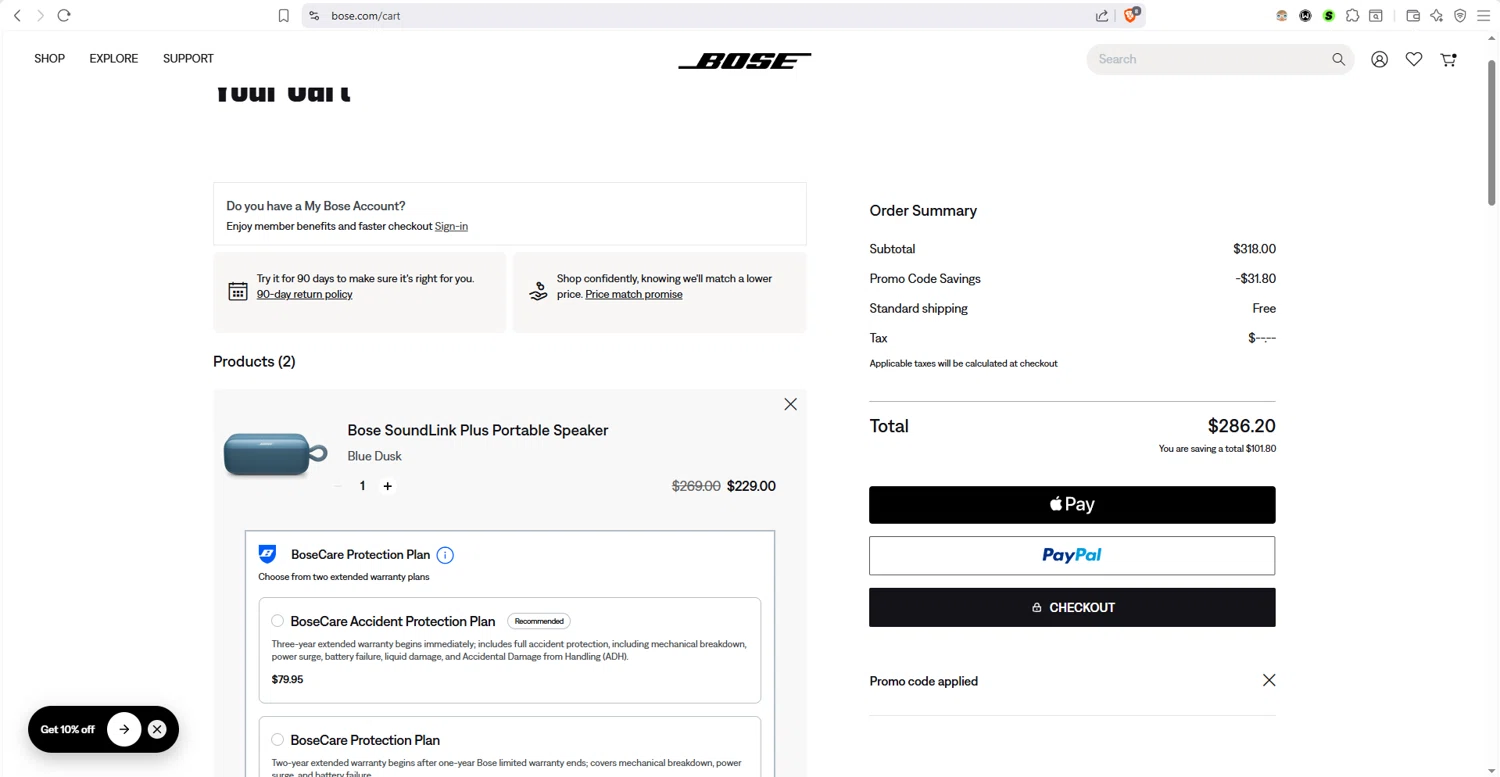Click the browser forward arrow
Viewport: 1500px width, 777px height.
coord(40,15)
